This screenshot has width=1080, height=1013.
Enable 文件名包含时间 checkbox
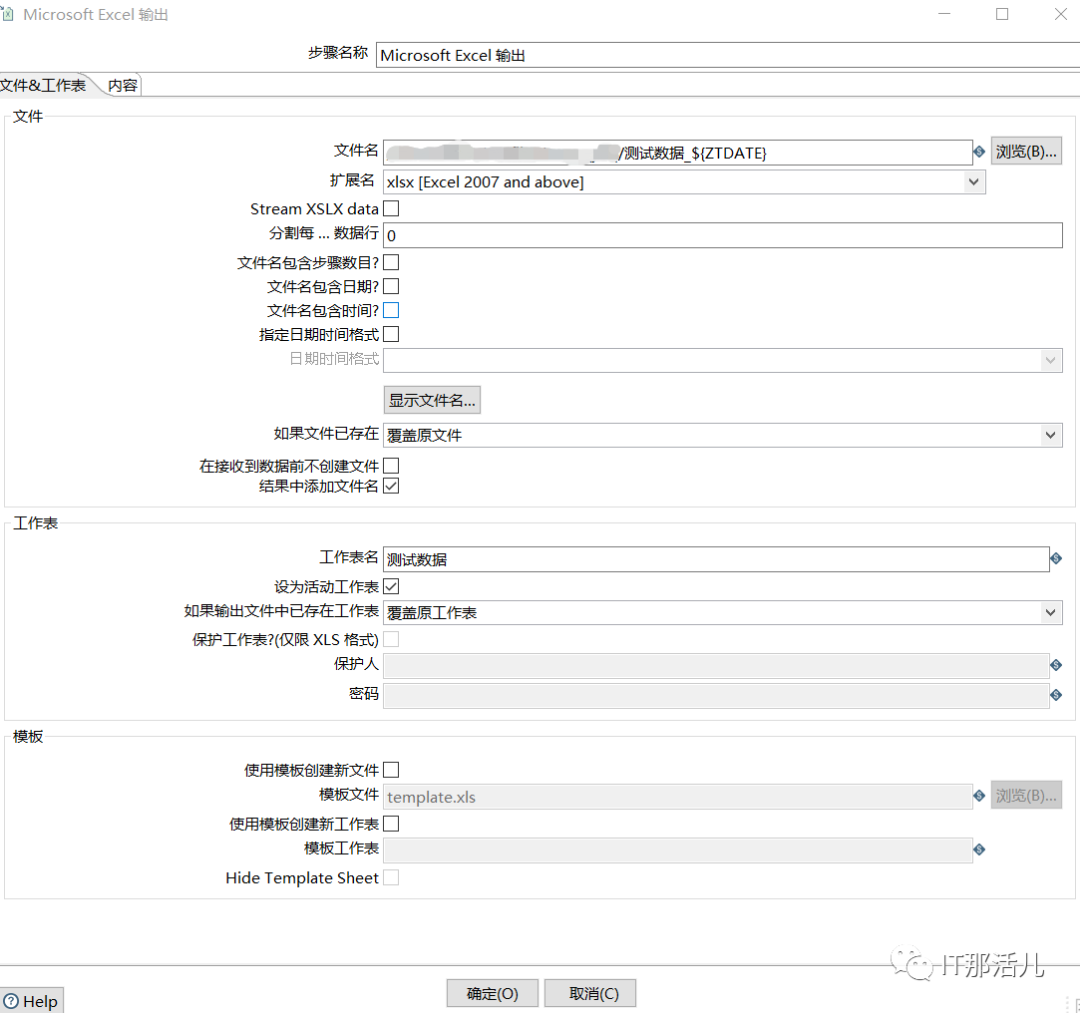[391, 311]
